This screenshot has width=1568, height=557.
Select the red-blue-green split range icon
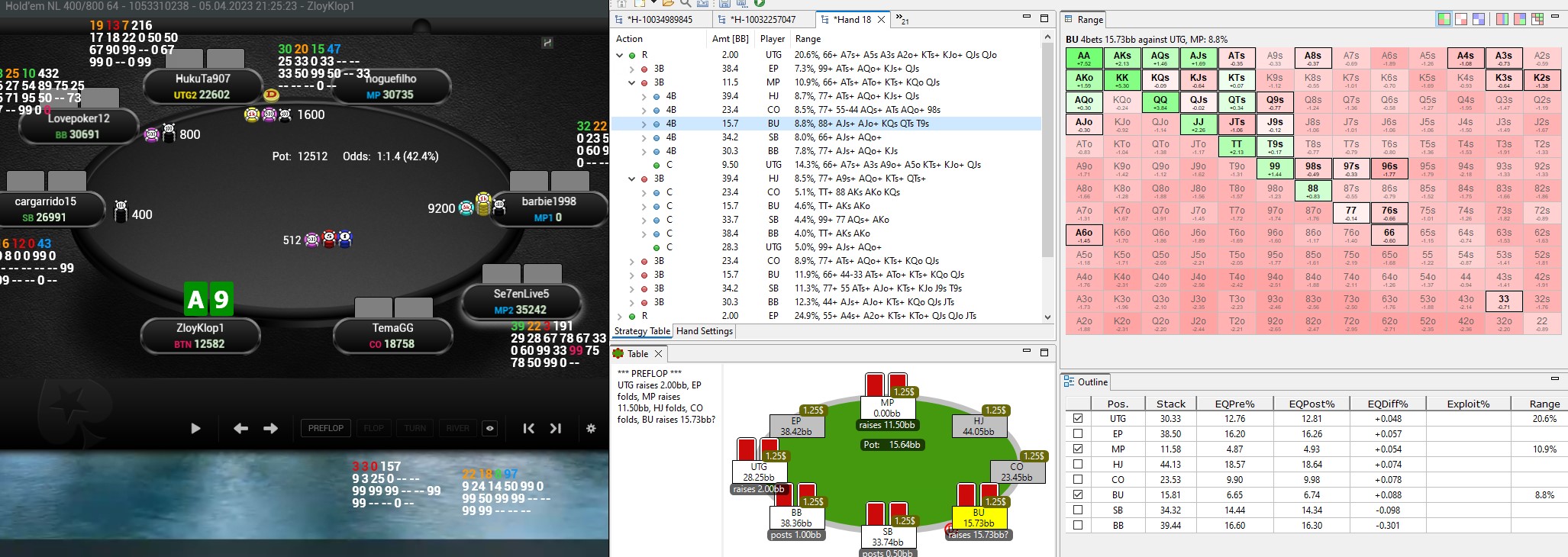coord(1520,19)
